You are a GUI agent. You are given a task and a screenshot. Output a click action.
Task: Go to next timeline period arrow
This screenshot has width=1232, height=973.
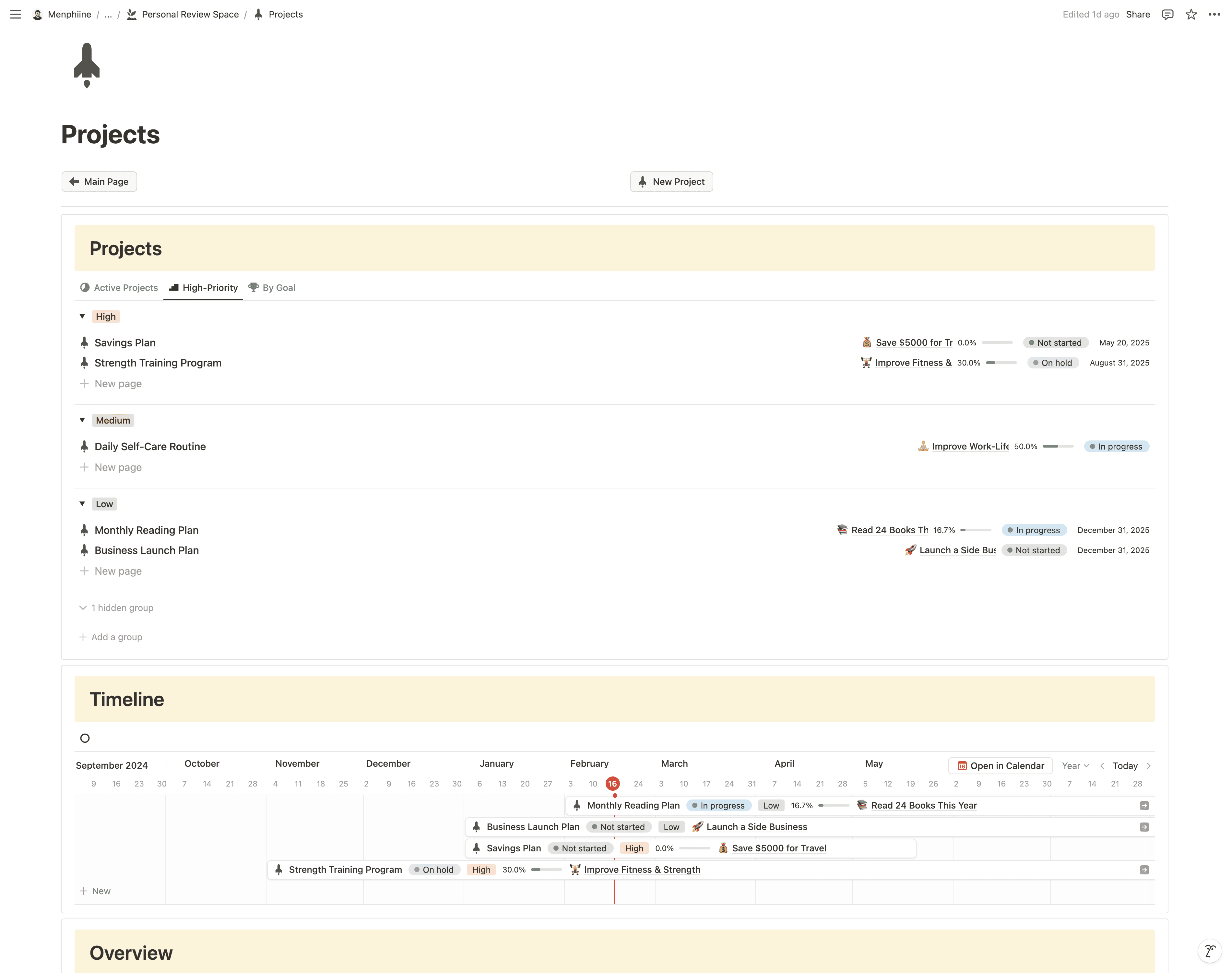(x=1149, y=766)
